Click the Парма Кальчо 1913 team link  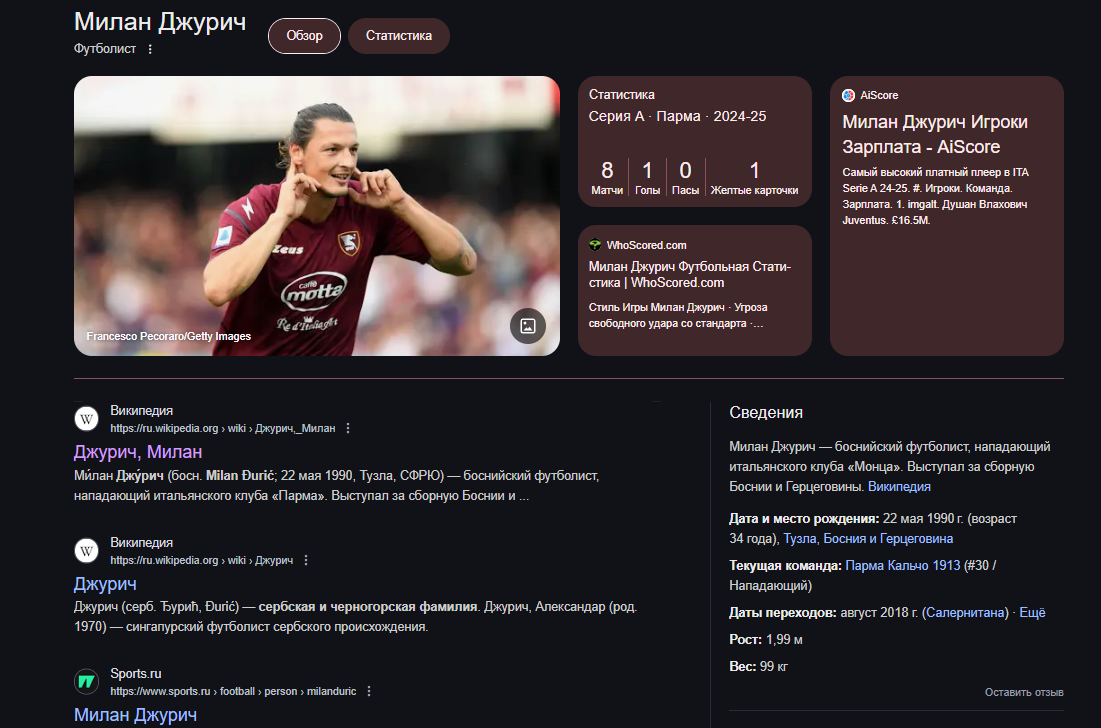(x=902, y=565)
